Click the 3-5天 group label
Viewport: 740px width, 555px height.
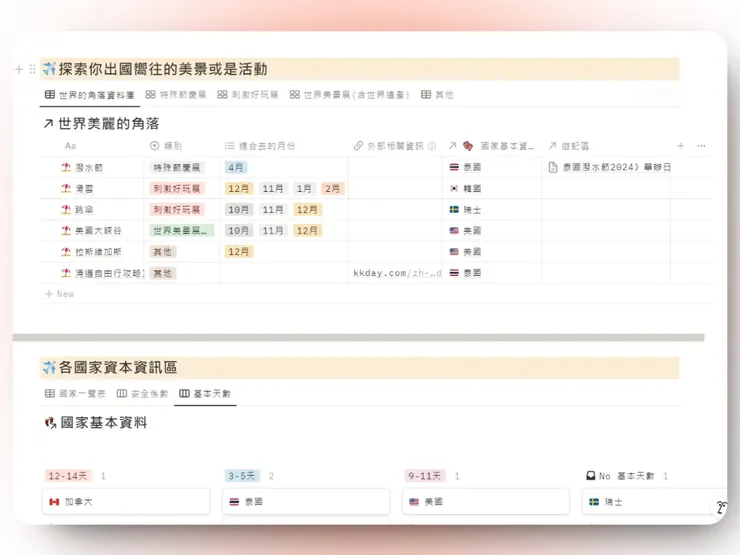(242, 476)
